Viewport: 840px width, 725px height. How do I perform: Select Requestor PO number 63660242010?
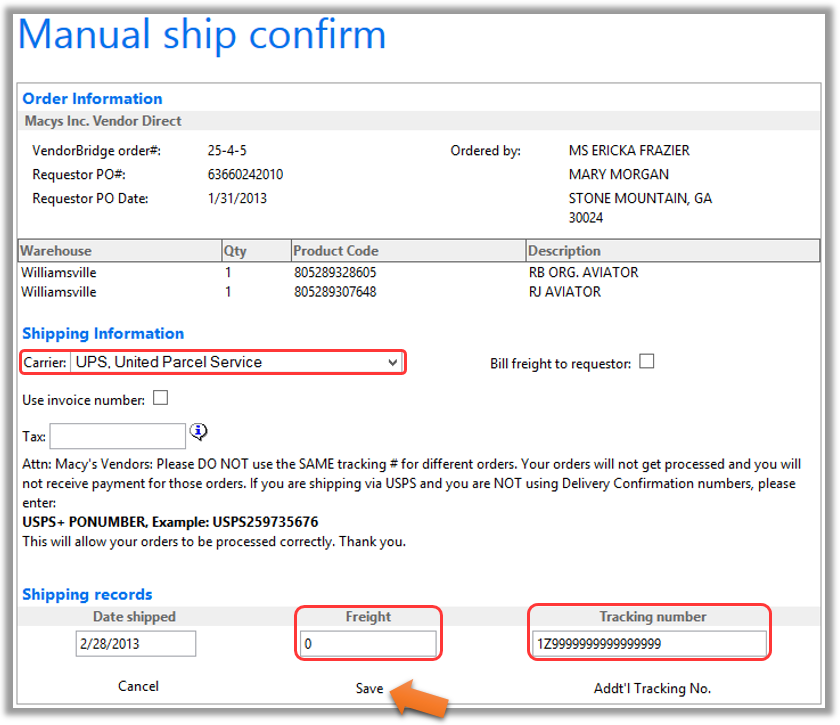point(245,175)
